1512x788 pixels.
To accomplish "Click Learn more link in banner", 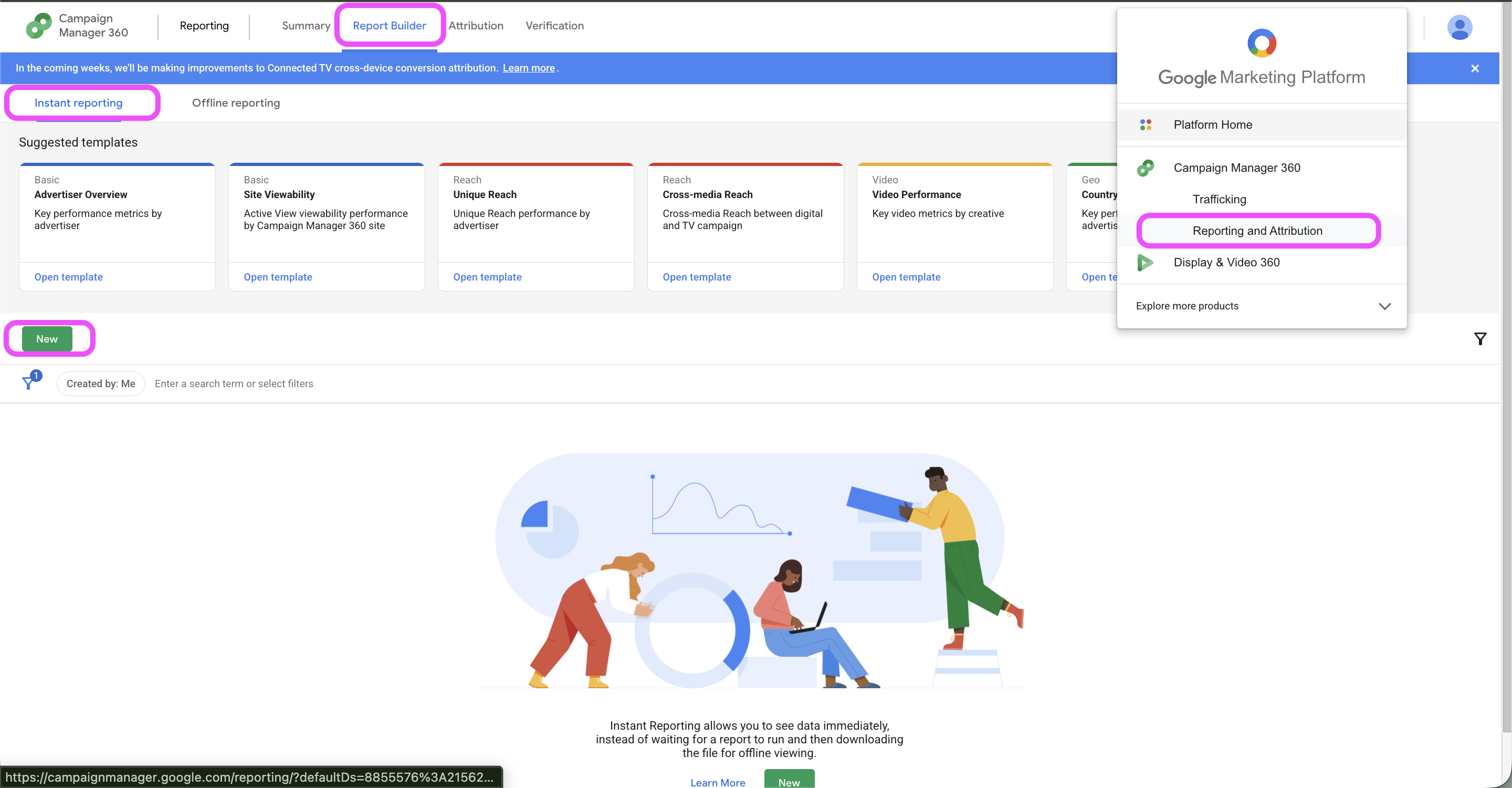I will (x=528, y=68).
